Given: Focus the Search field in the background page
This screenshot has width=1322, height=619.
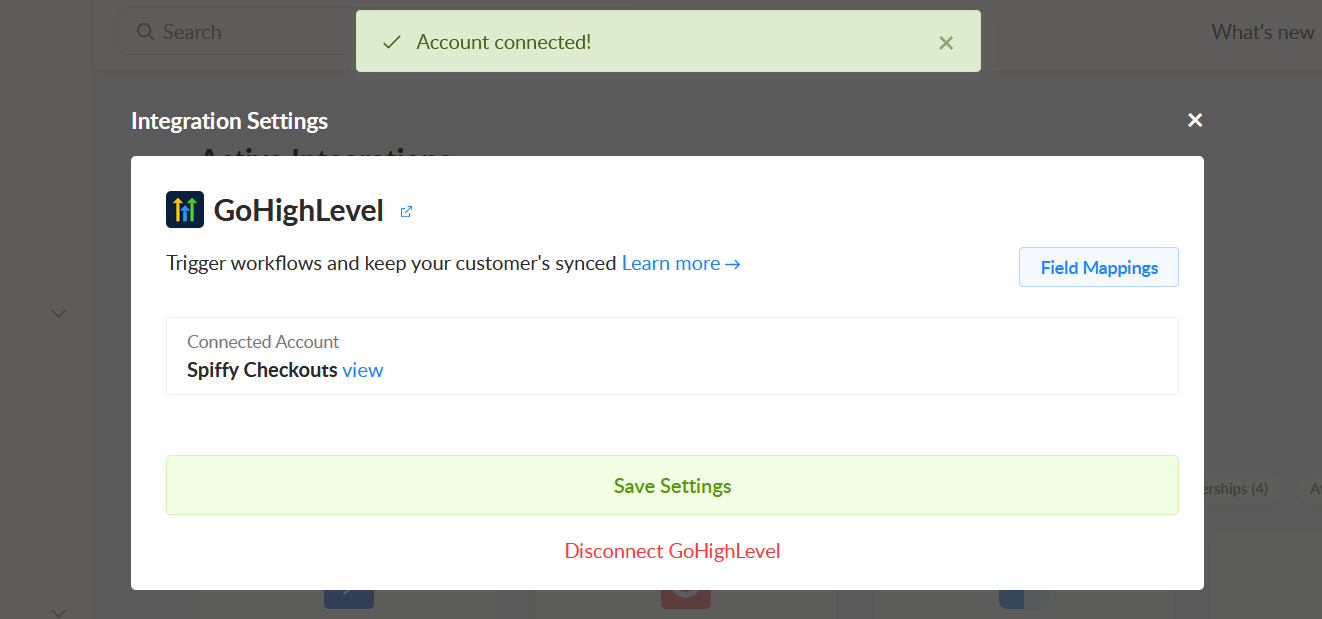Looking at the screenshot, I should (x=237, y=32).
